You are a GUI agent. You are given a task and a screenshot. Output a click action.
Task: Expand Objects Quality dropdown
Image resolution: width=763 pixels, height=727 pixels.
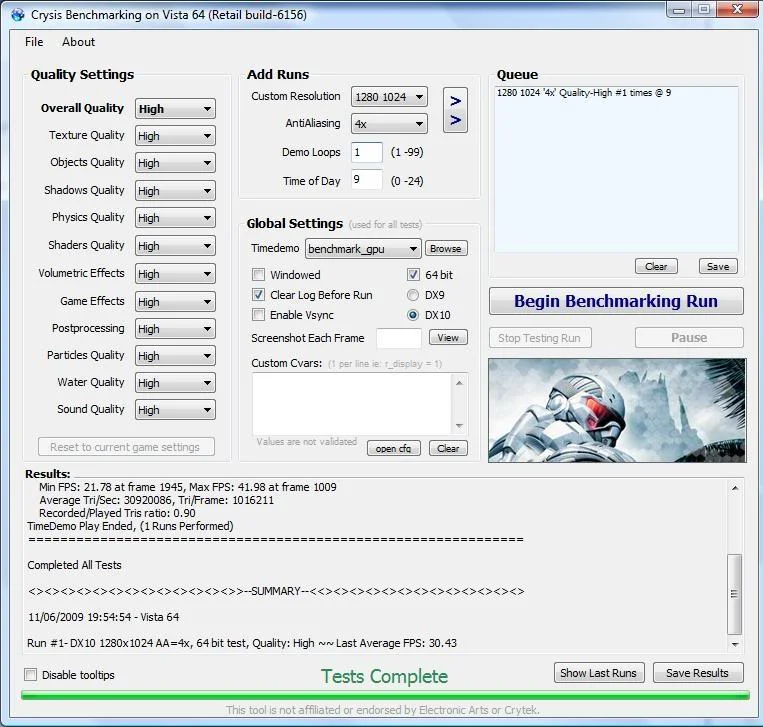(x=175, y=163)
